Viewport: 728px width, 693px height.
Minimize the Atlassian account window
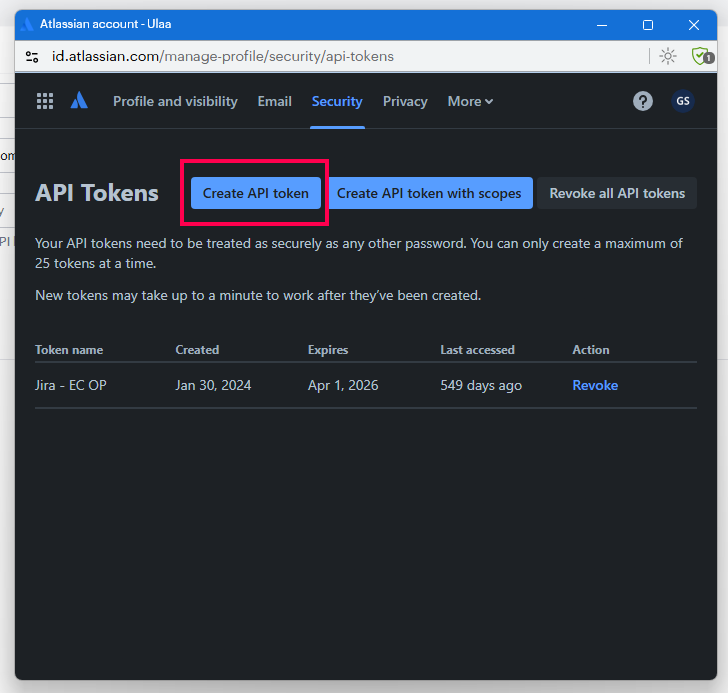[602, 25]
